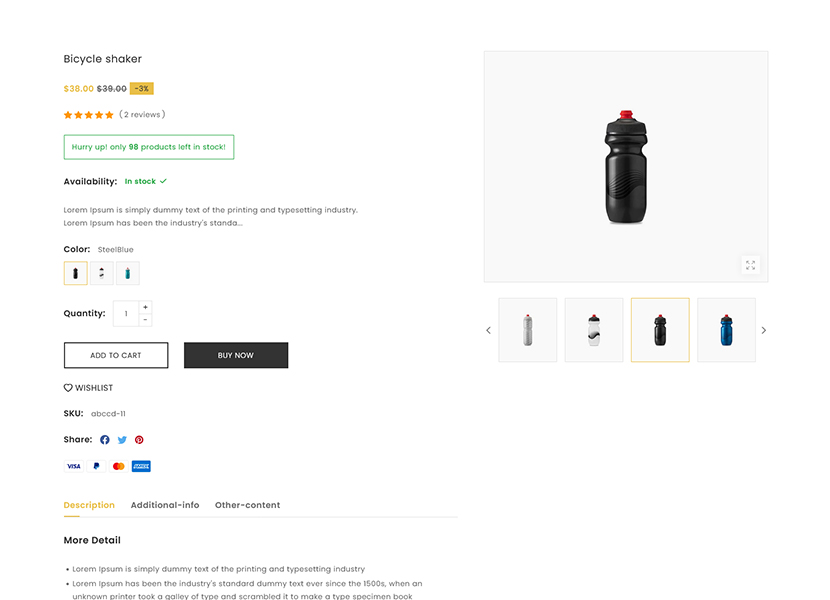Click the next arrow in the thumbnail carousel
The width and height of the screenshot is (830, 600).
[x=763, y=329]
